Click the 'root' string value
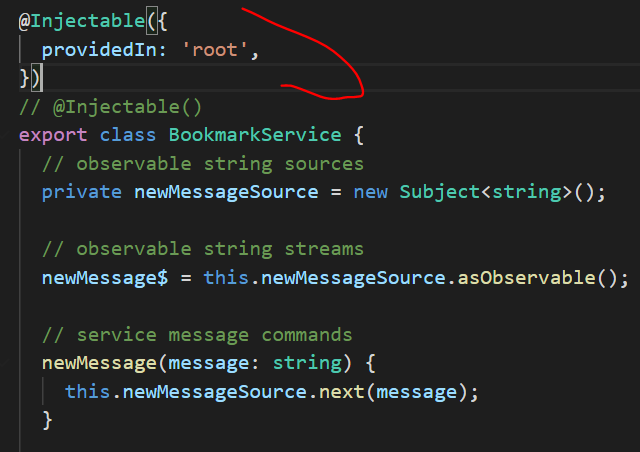Screen dimensions: 640x452 tap(215, 50)
